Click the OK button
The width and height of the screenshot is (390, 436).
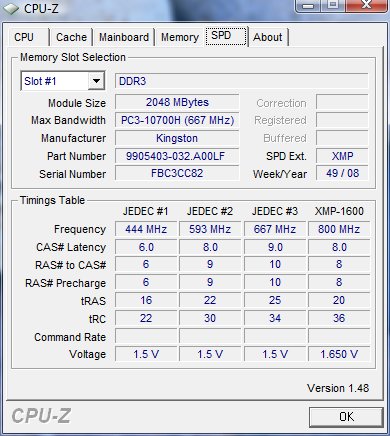point(346,417)
